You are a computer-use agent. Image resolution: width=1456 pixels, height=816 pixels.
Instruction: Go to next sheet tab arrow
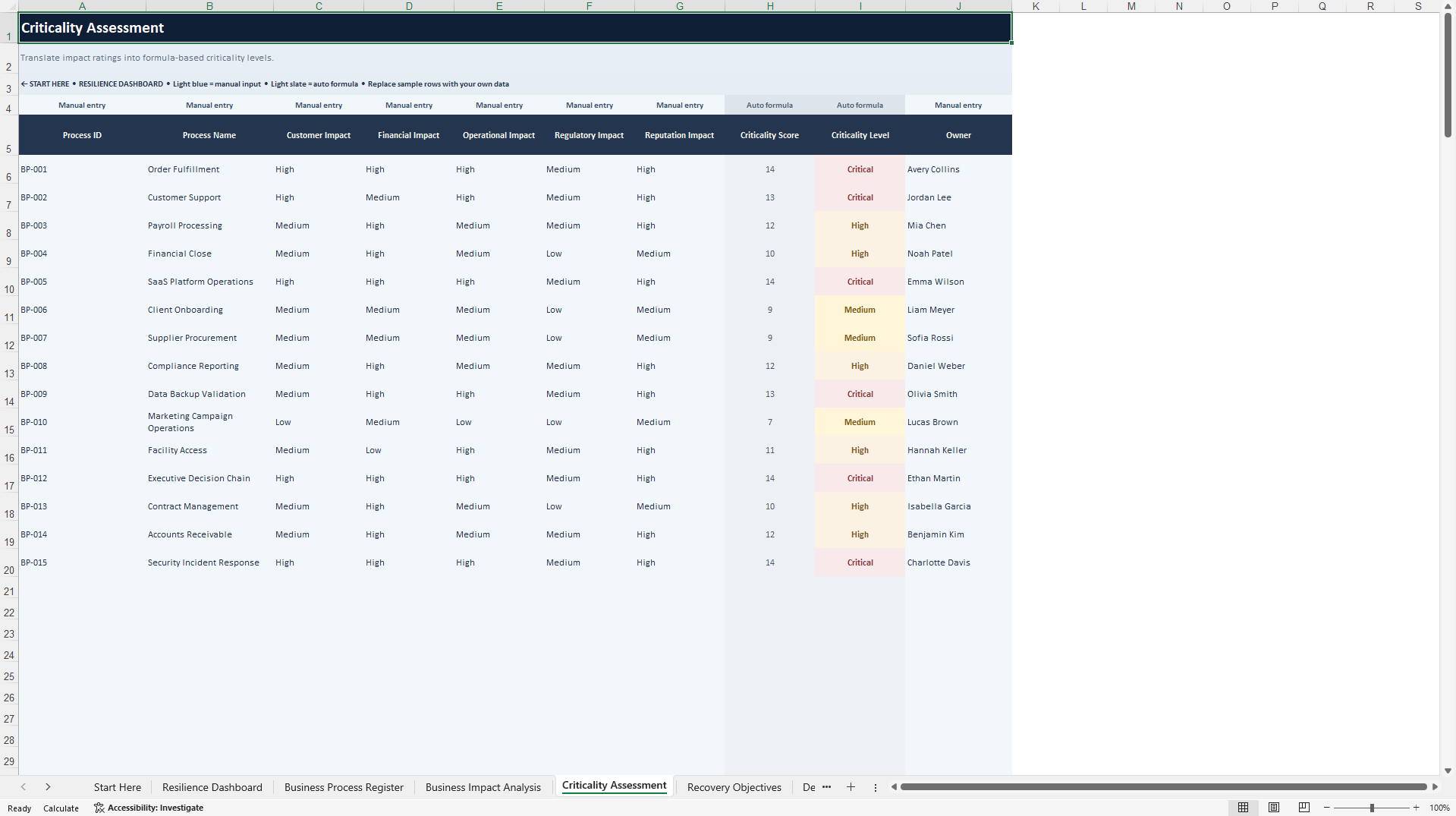coord(48,787)
